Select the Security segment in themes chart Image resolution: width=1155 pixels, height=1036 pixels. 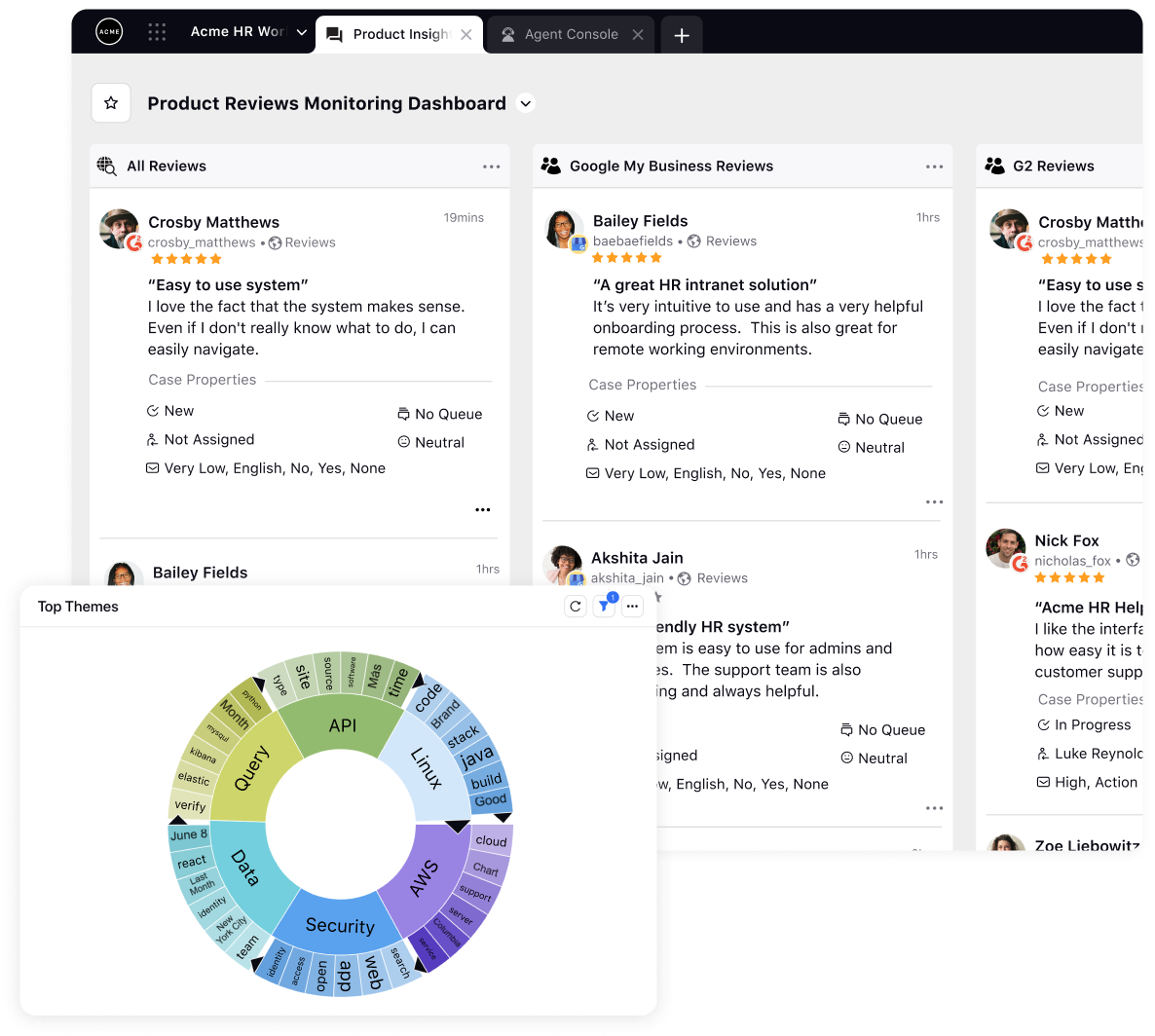tap(340, 925)
